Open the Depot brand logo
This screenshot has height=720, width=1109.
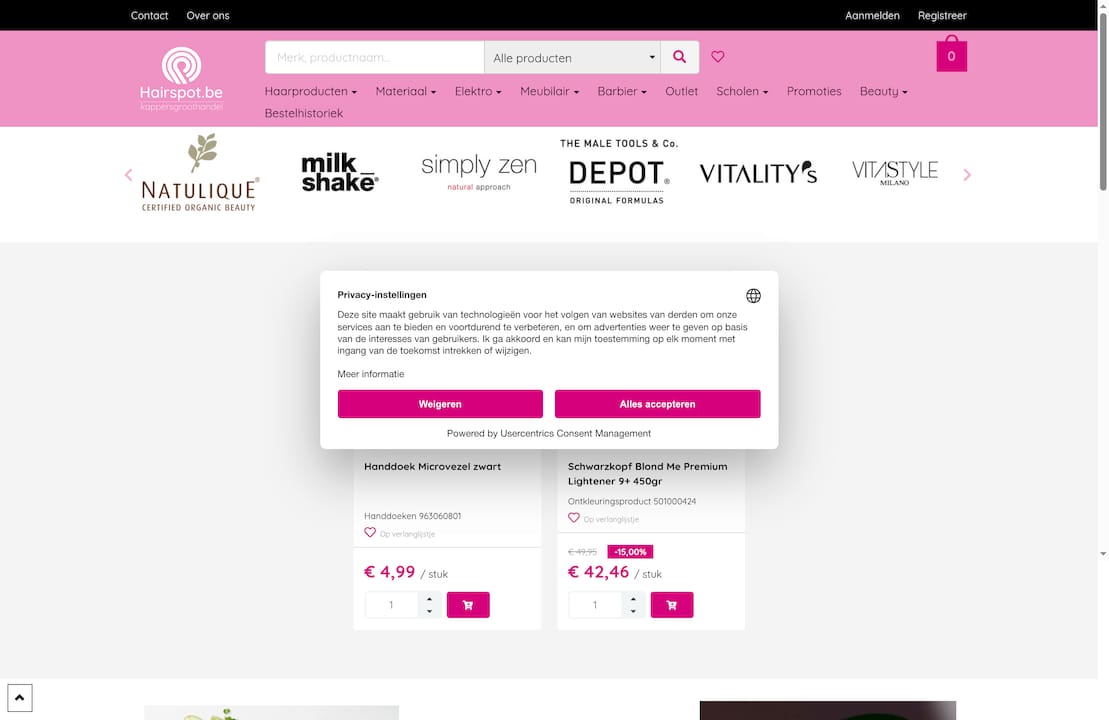[618, 172]
